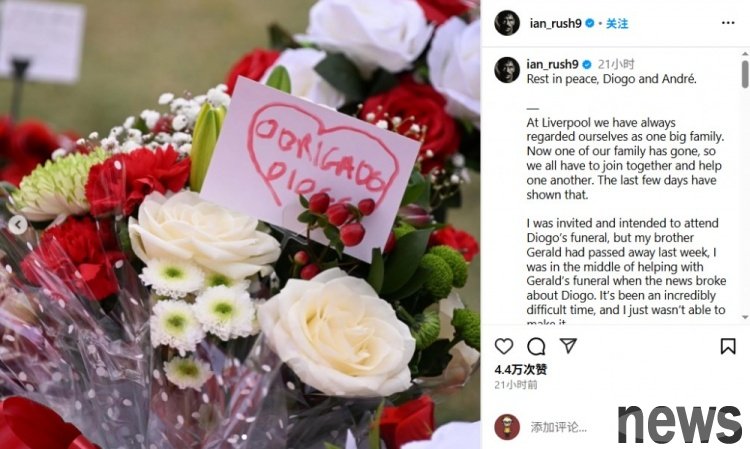The height and width of the screenshot is (449, 750).
Task: Click the caption scrollbar thumb
Action: [745, 74]
